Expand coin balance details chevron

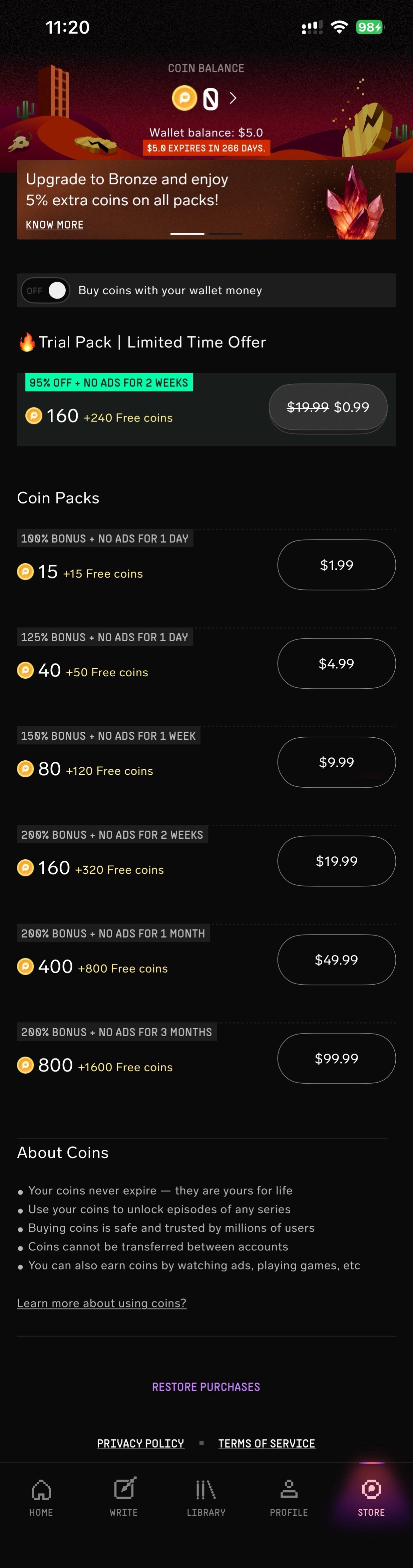coord(233,98)
